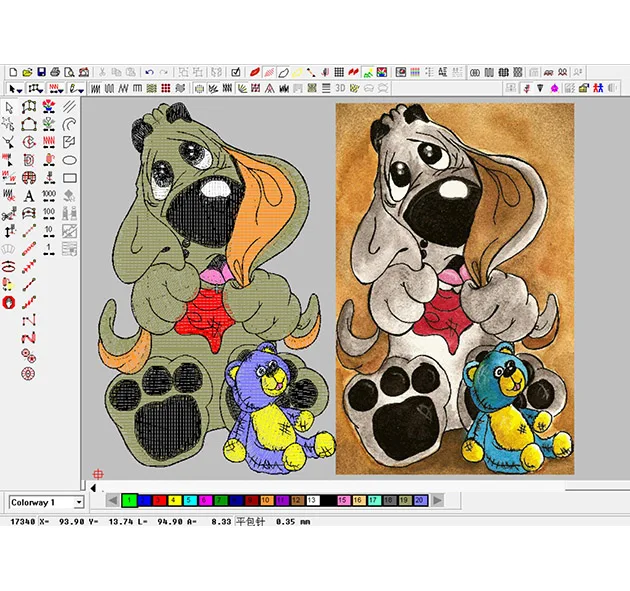Toggle the grid display icon
630x591 pixels.
(x=340, y=72)
